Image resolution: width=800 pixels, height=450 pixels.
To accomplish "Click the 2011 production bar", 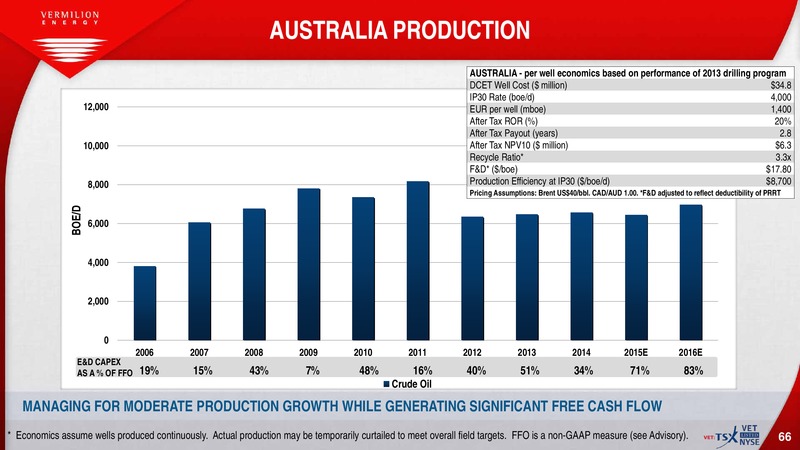I will click(x=418, y=261).
